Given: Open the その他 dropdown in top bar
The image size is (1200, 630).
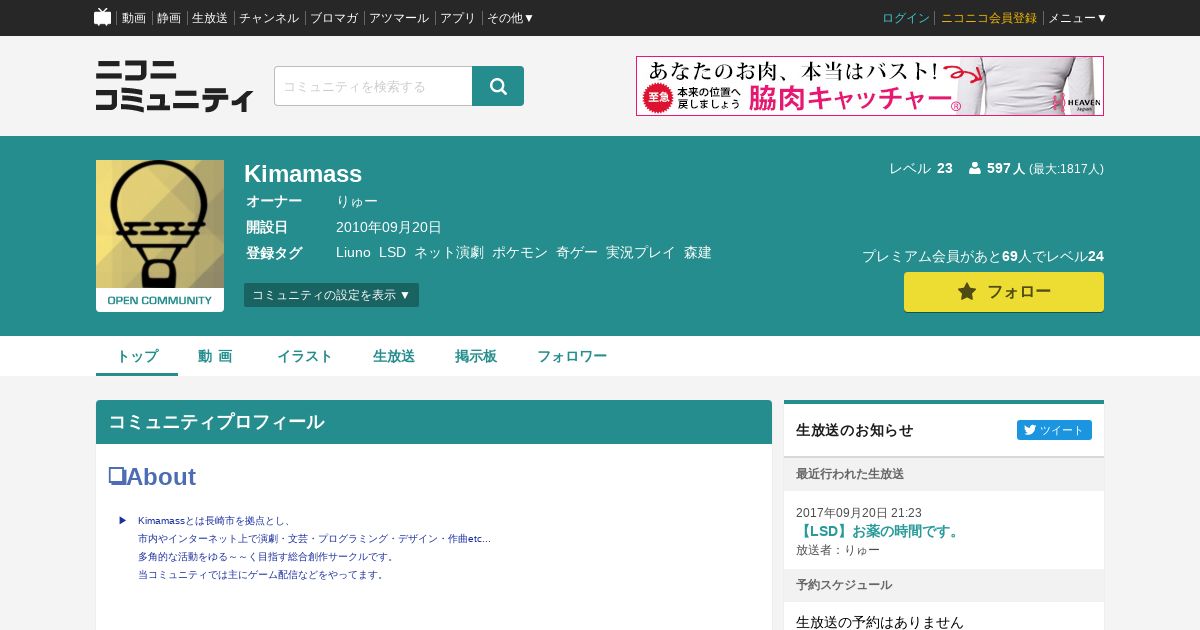Looking at the screenshot, I should click(510, 18).
